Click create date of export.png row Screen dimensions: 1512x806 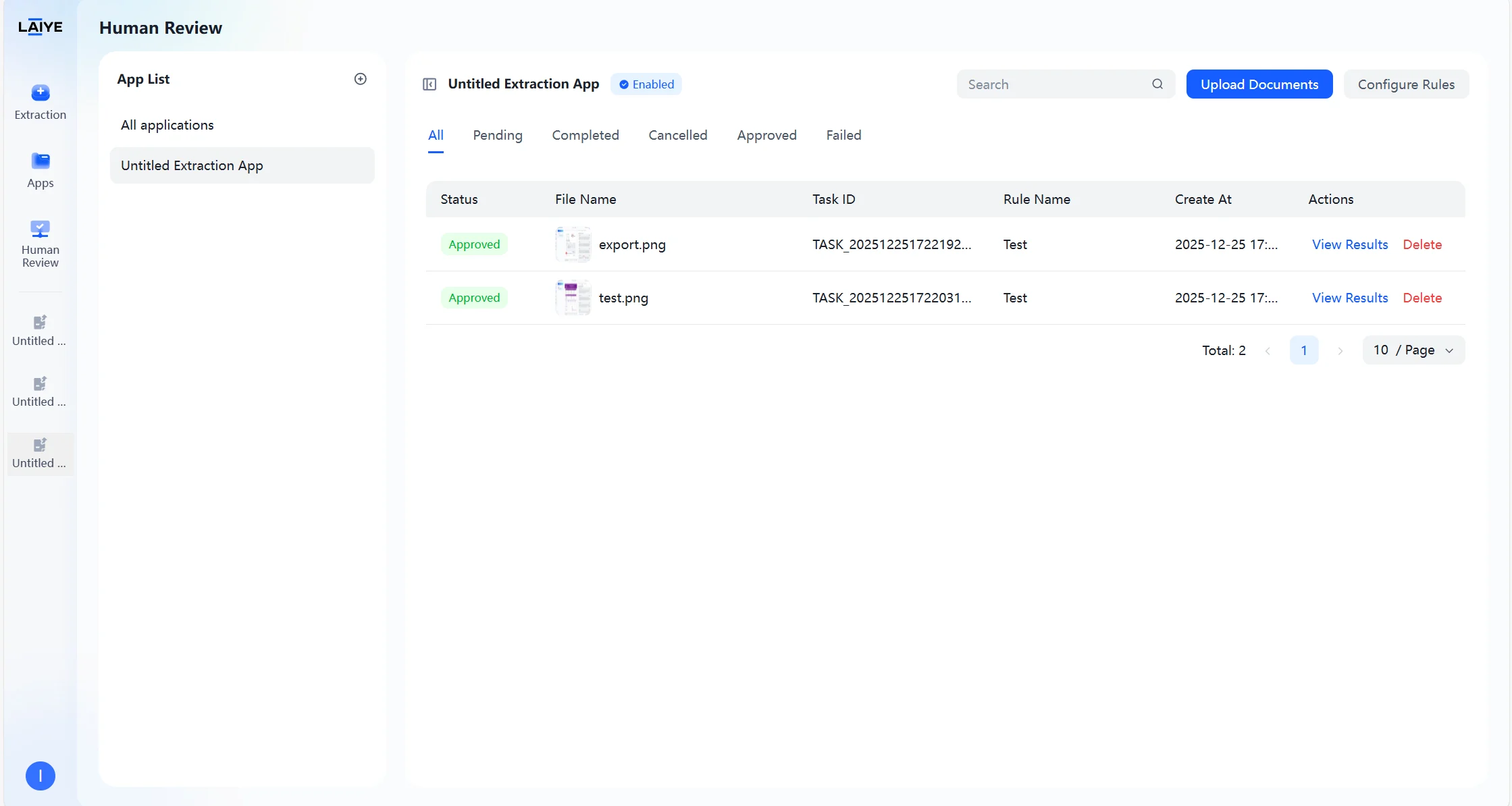(x=1226, y=244)
